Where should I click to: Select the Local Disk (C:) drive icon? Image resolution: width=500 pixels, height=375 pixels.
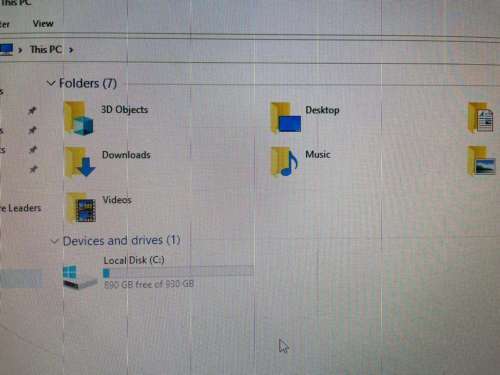point(79,277)
